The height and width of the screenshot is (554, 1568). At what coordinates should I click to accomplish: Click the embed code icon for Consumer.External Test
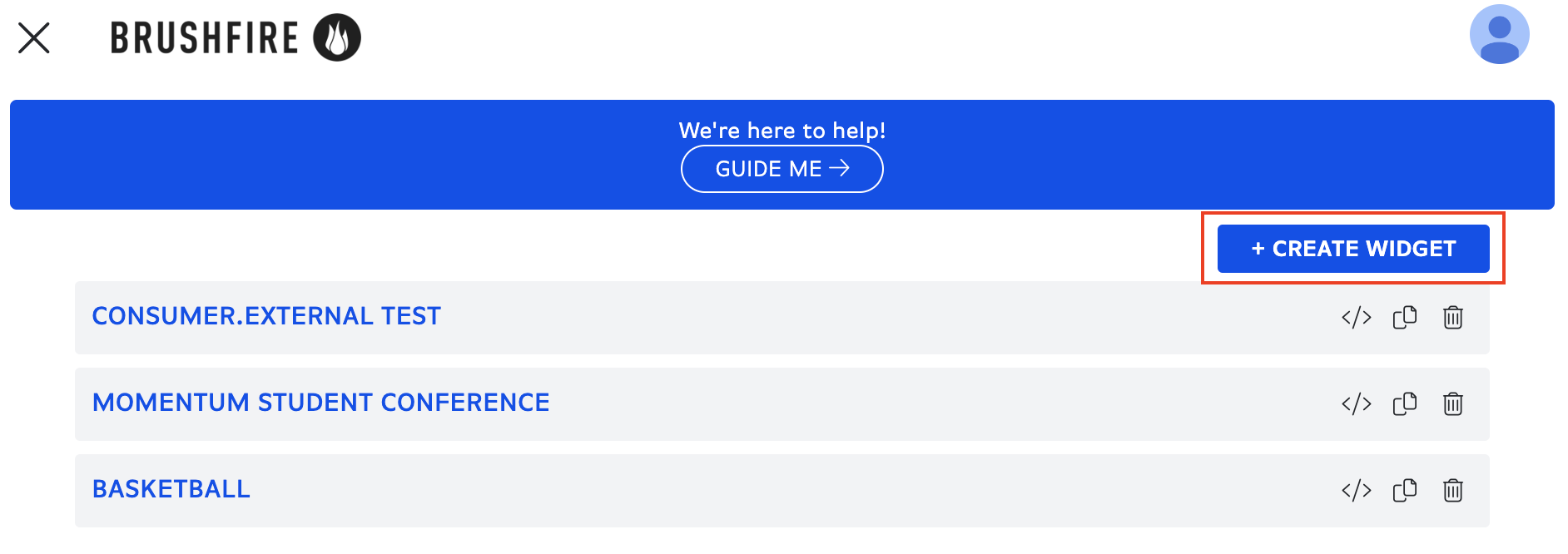(1356, 318)
